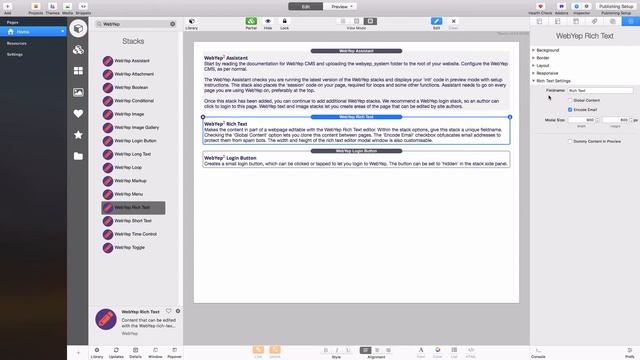Click the Add page plus icon

point(7,6)
